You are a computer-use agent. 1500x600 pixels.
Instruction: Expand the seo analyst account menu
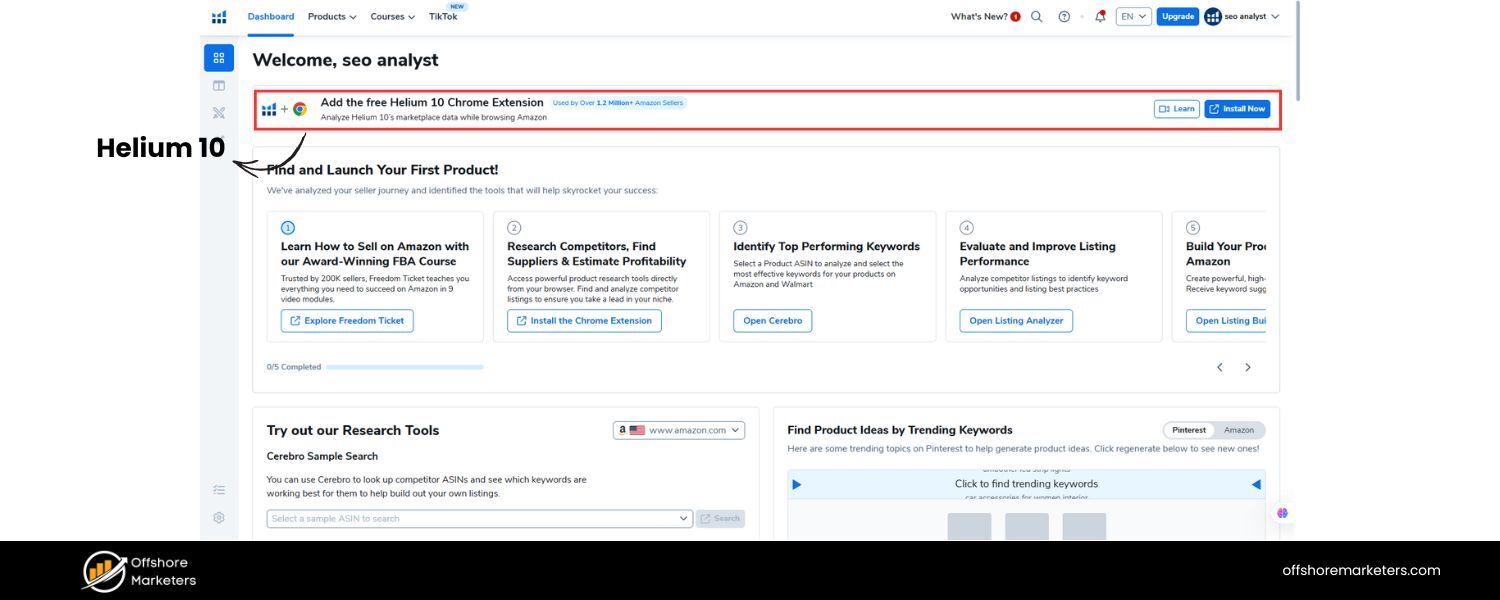pos(1242,17)
